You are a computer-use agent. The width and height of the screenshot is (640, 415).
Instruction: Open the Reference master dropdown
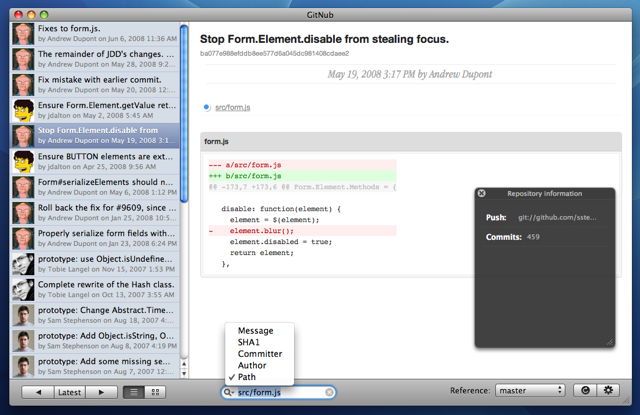tap(530, 391)
